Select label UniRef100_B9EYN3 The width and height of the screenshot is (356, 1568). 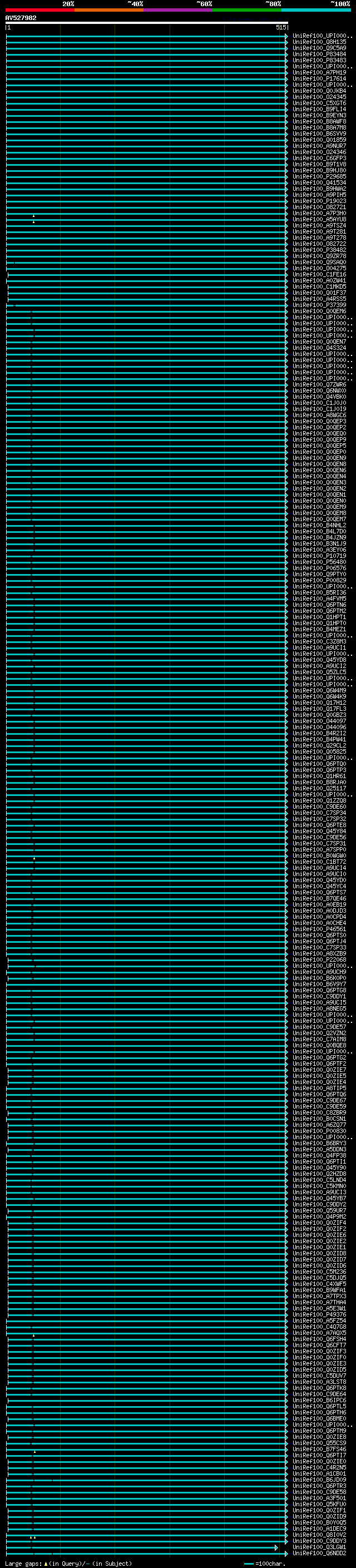pyautogui.click(x=319, y=115)
